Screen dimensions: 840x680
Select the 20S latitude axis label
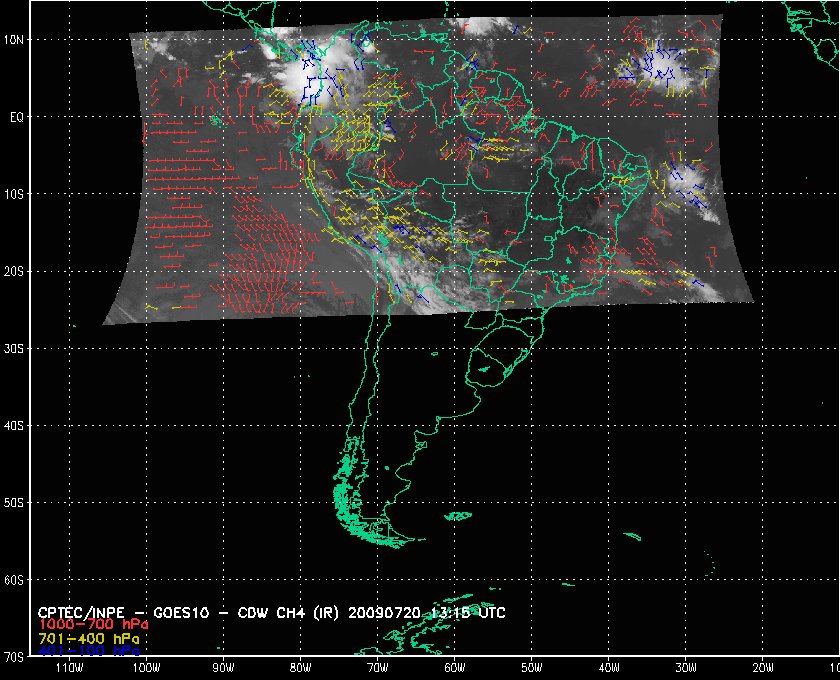(x=16, y=271)
